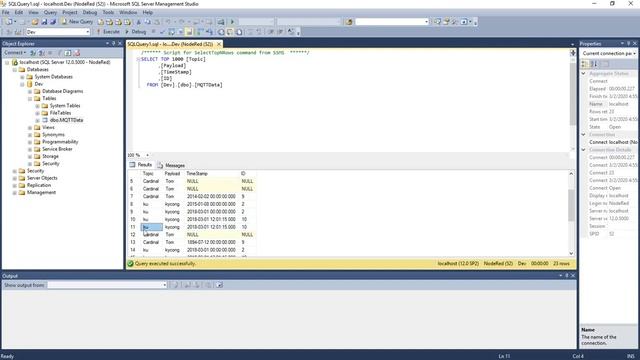Click the query editor split icon at top right
Image resolution: width=640 pixels, height=360 pixels.
point(573,53)
